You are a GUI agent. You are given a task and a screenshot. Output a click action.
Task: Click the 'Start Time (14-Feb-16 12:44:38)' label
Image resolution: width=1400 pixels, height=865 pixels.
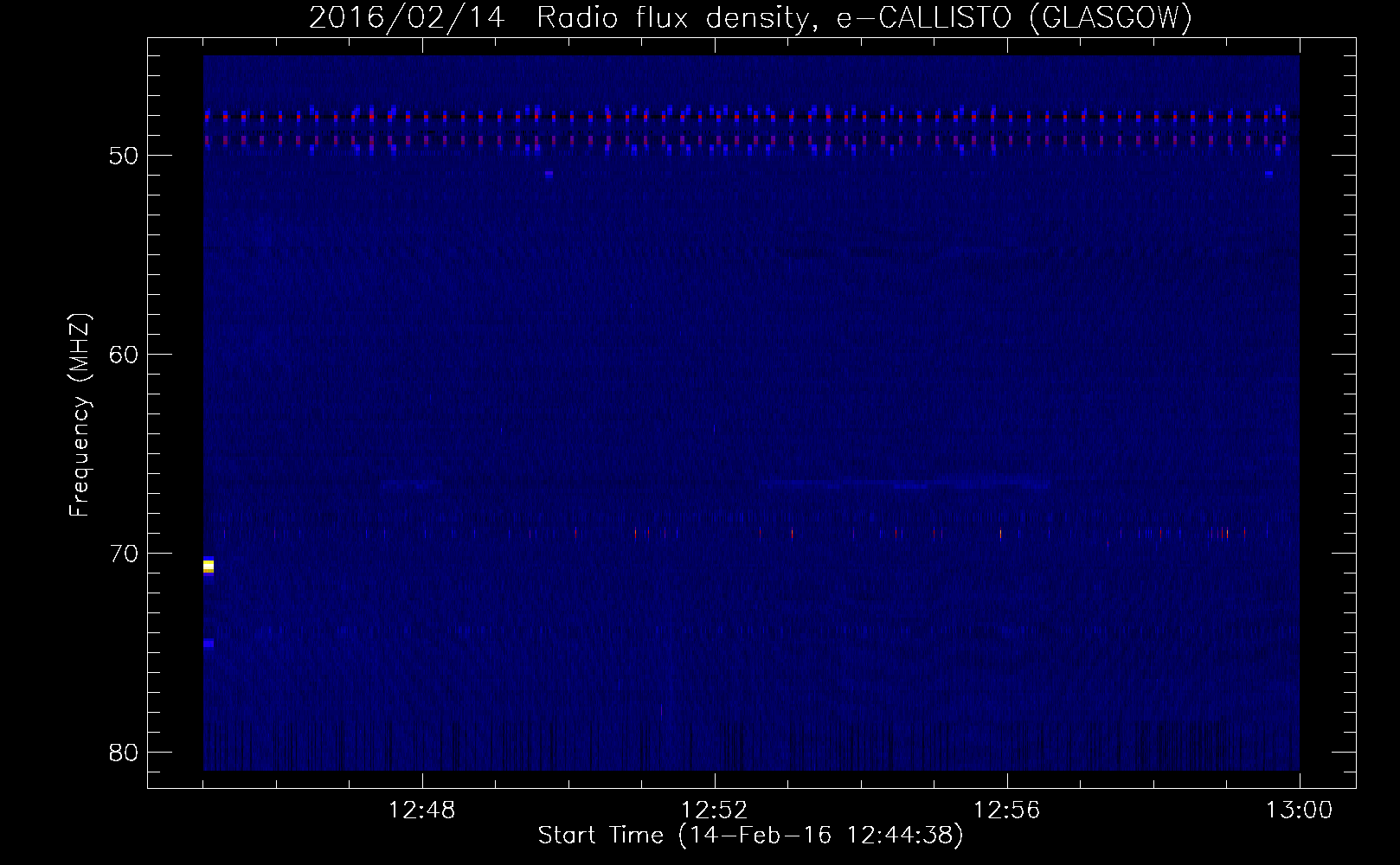(x=750, y=836)
